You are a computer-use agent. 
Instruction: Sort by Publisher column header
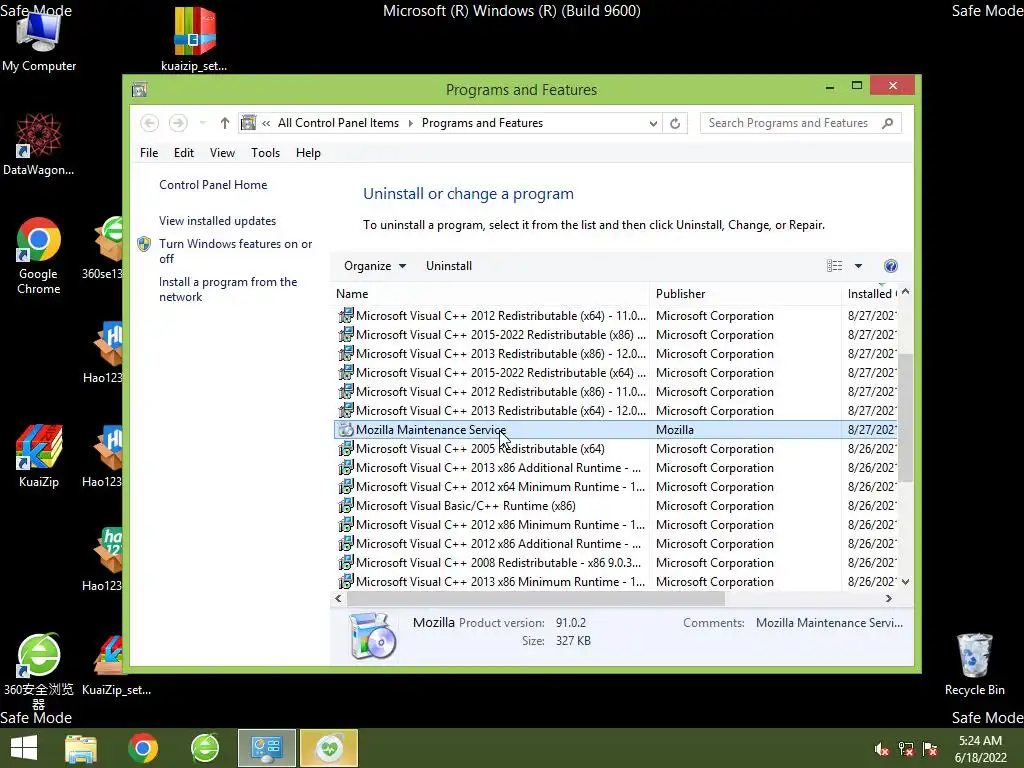[745, 294]
